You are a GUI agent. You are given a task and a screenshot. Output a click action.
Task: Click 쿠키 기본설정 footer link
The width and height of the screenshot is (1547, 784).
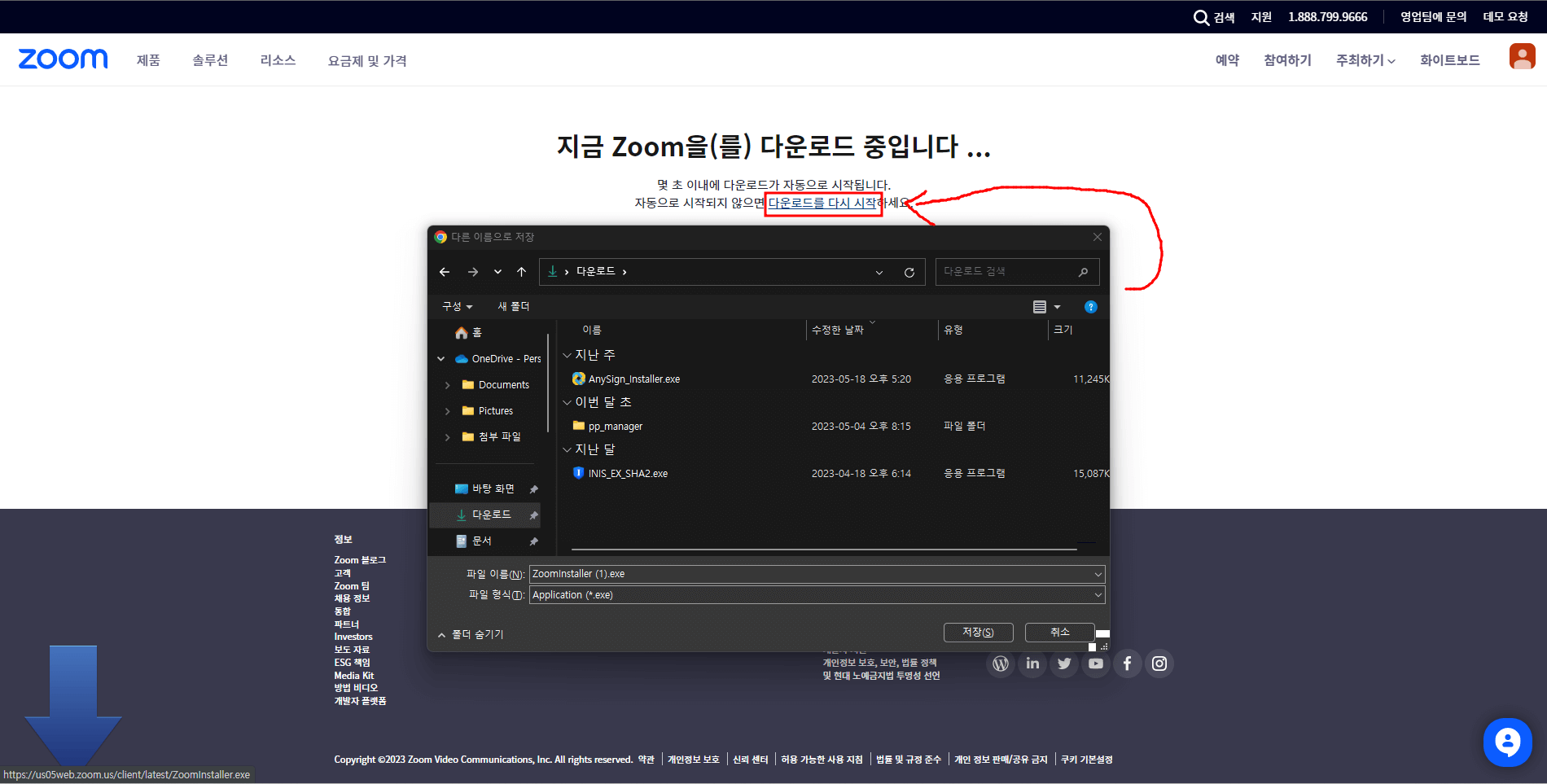click(x=1086, y=760)
